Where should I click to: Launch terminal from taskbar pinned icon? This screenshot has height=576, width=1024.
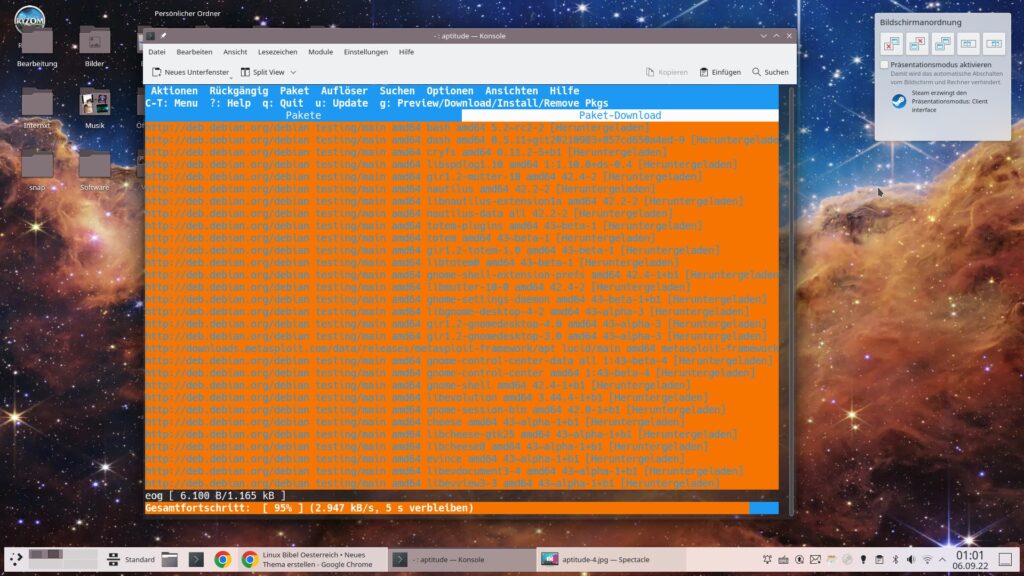(x=196, y=560)
